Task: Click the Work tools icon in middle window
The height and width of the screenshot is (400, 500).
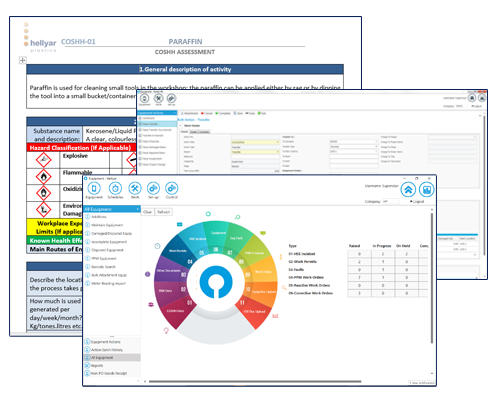Action: (158, 98)
